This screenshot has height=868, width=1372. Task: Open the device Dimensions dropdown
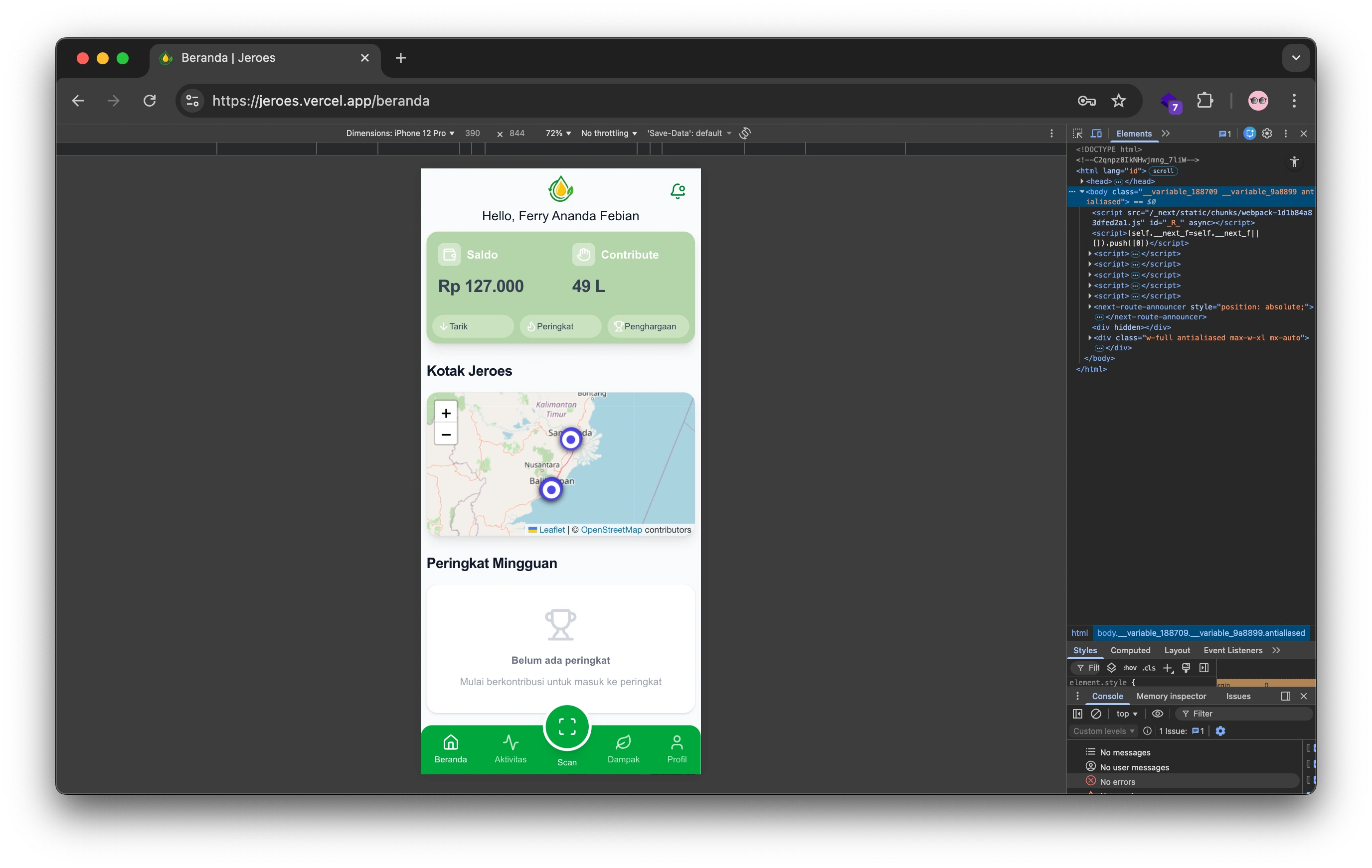click(x=400, y=133)
